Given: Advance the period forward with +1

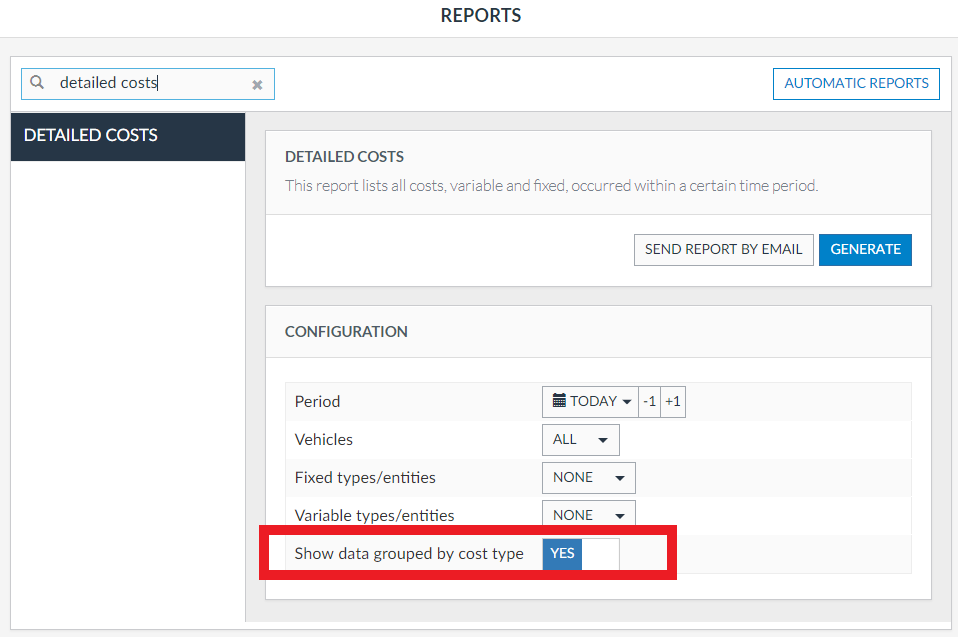Looking at the screenshot, I should 673,402.
